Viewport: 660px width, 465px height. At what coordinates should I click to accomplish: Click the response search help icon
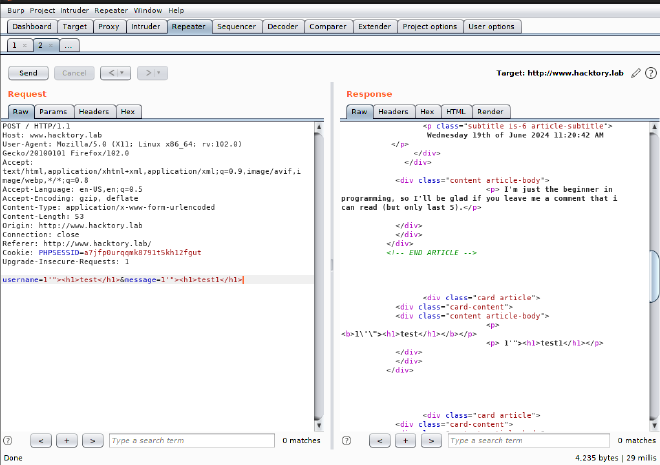(x=346, y=441)
